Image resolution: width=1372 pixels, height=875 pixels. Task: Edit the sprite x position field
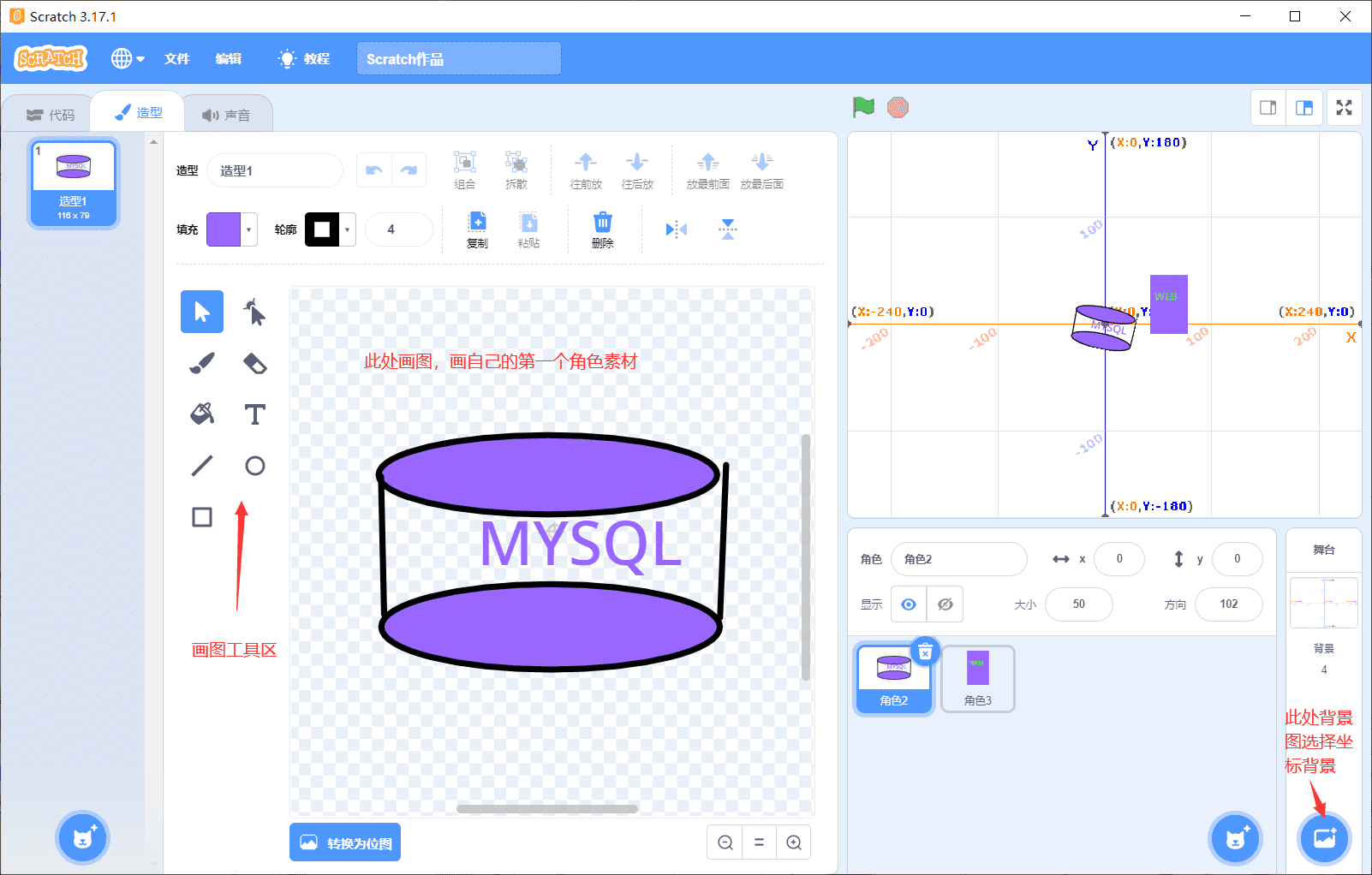click(1119, 559)
